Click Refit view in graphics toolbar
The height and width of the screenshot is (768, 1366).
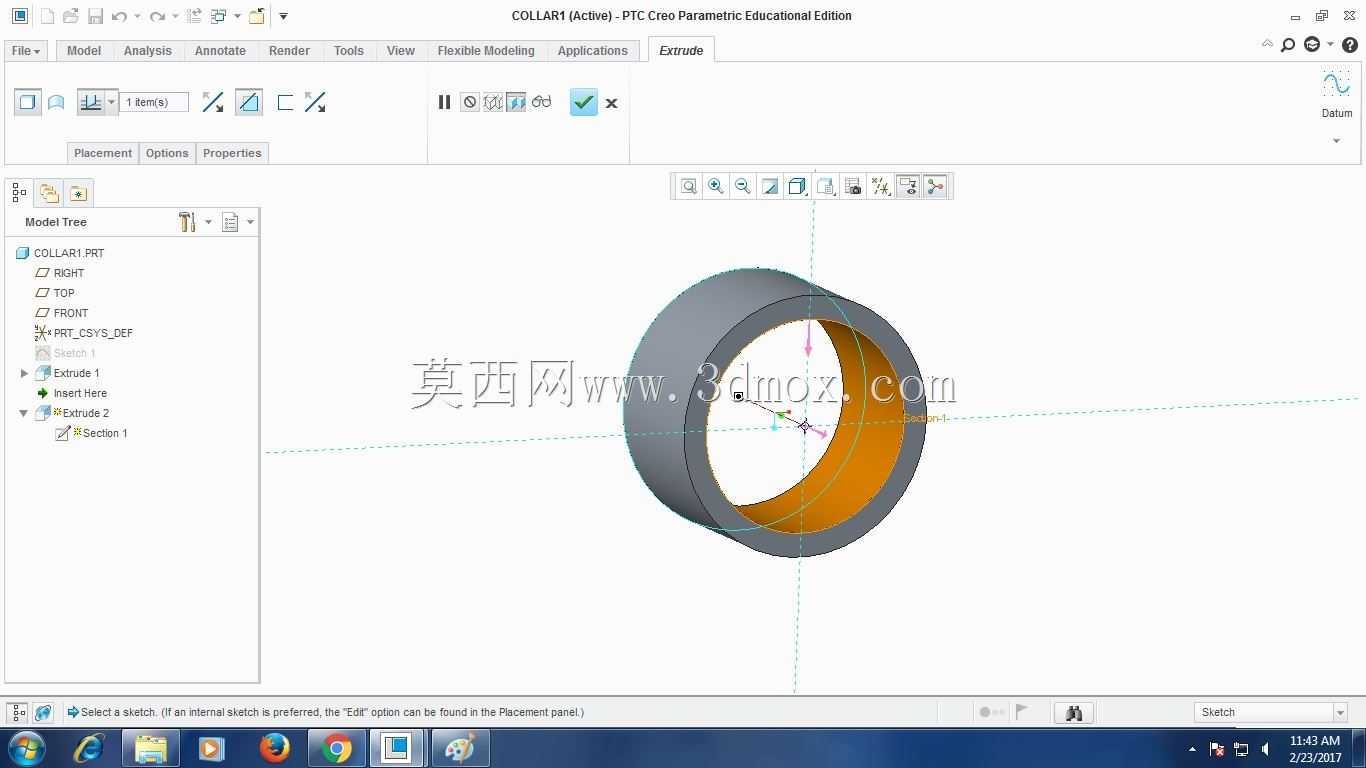(x=689, y=186)
